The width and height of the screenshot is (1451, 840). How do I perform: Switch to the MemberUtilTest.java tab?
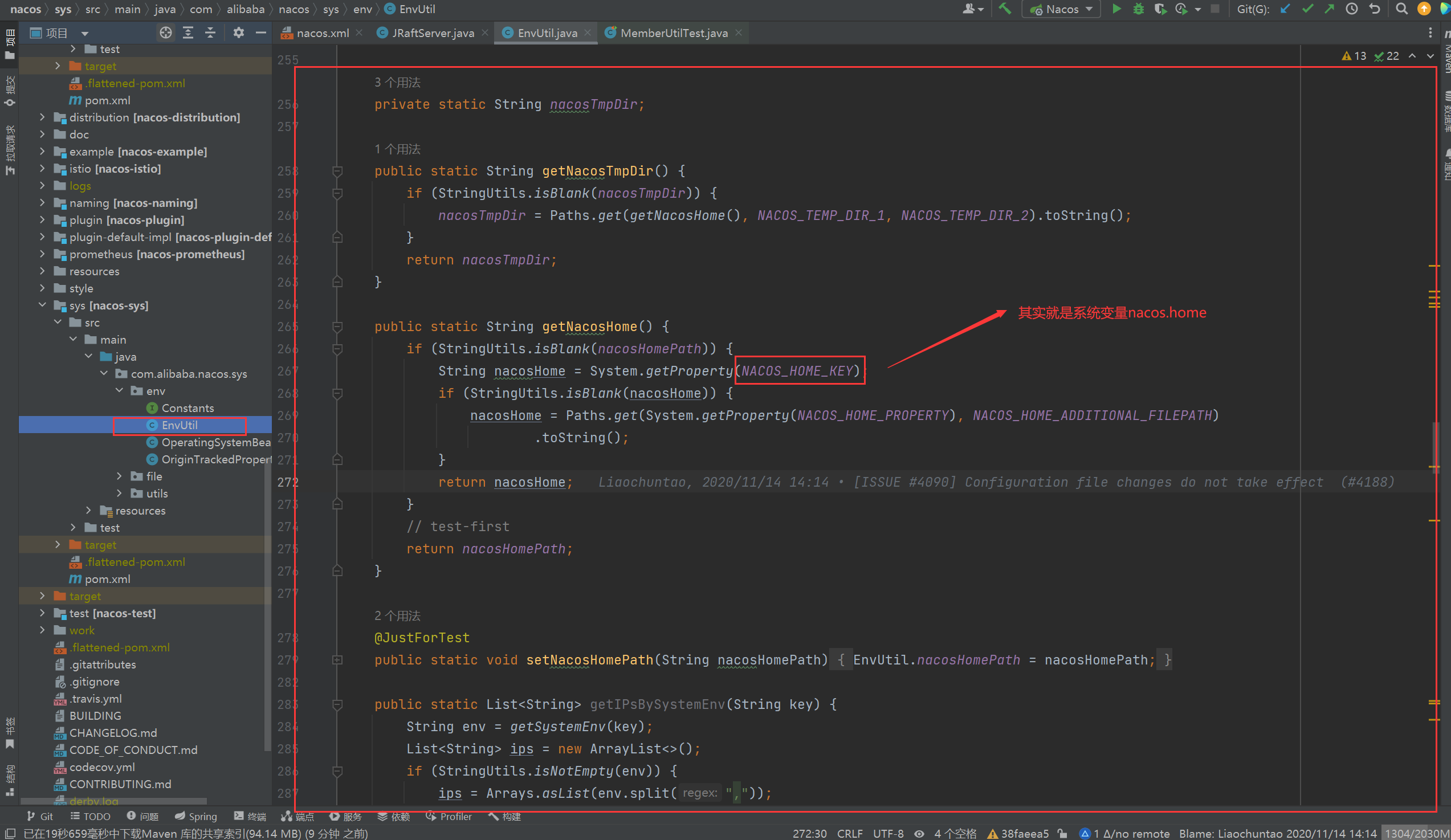pyautogui.click(x=673, y=33)
